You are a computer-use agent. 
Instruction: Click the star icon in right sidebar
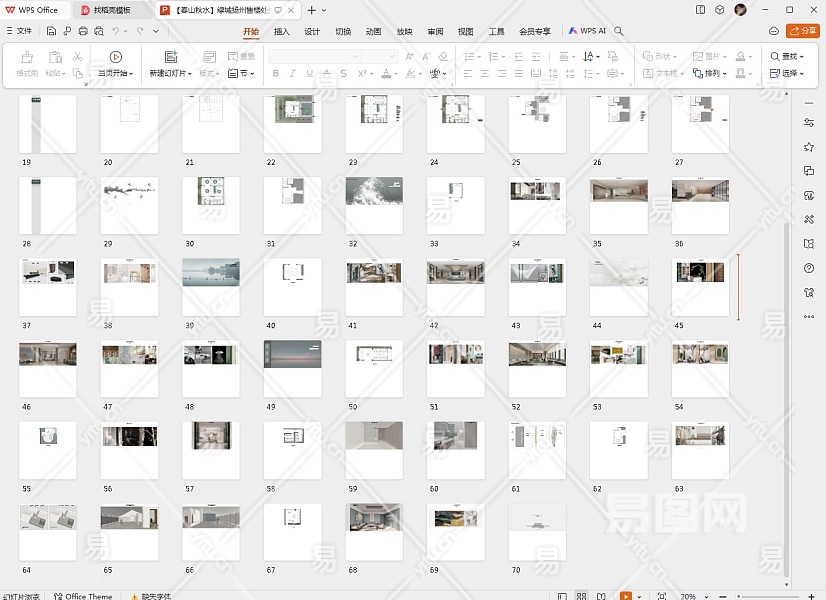[x=808, y=147]
